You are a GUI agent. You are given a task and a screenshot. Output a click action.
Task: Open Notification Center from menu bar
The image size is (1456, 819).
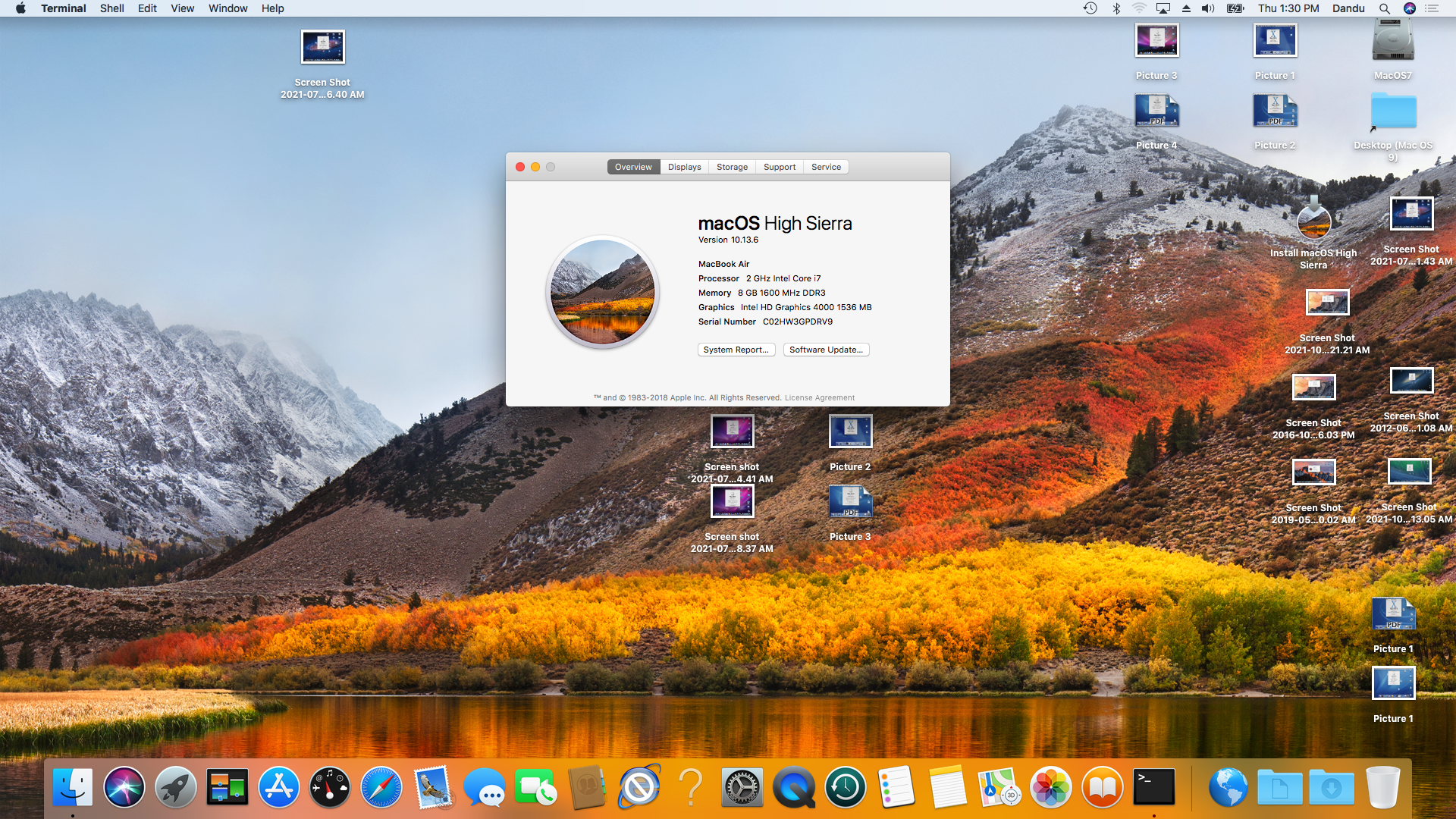1432,8
